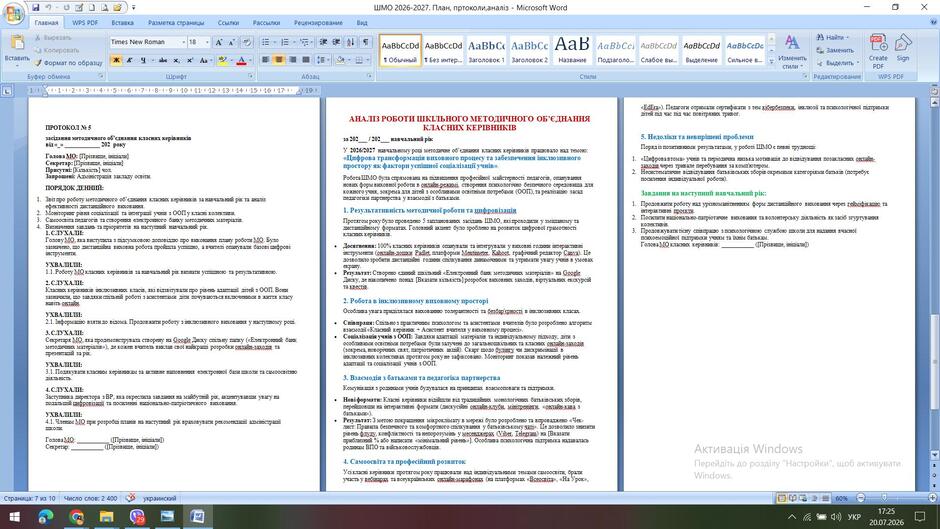
Task: Click Найти to search the document
Action: click(834, 37)
